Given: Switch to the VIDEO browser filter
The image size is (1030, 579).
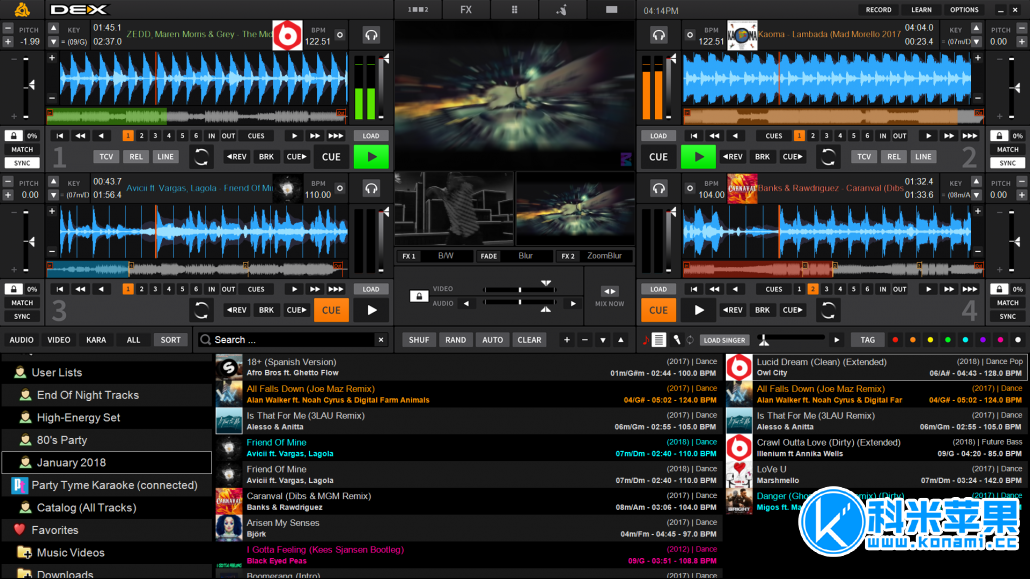Looking at the screenshot, I should (58, 340).
